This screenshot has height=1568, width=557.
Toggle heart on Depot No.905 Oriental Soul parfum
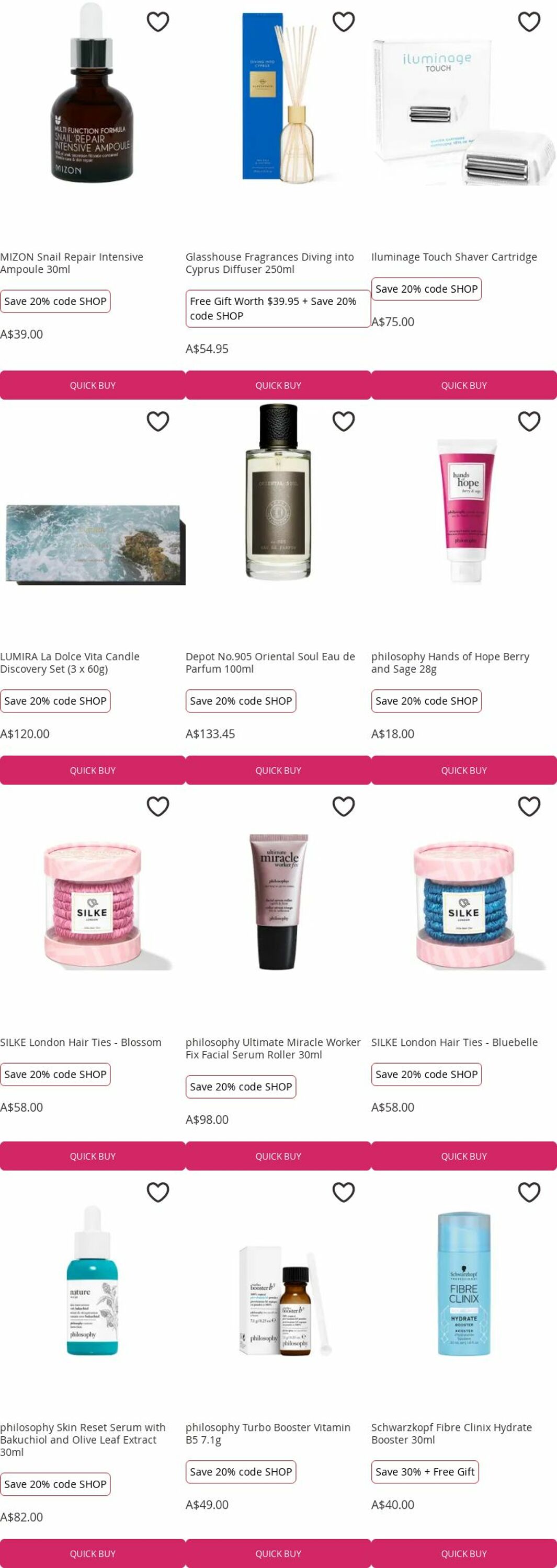pyautogui.click(x=344, y=421)
